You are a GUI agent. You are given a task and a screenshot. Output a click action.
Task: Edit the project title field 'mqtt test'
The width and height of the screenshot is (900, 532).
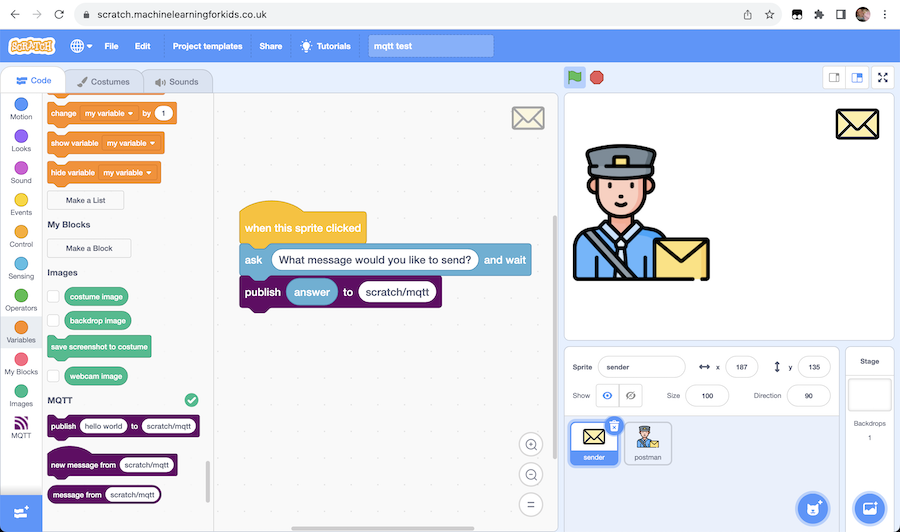(430, 46)
